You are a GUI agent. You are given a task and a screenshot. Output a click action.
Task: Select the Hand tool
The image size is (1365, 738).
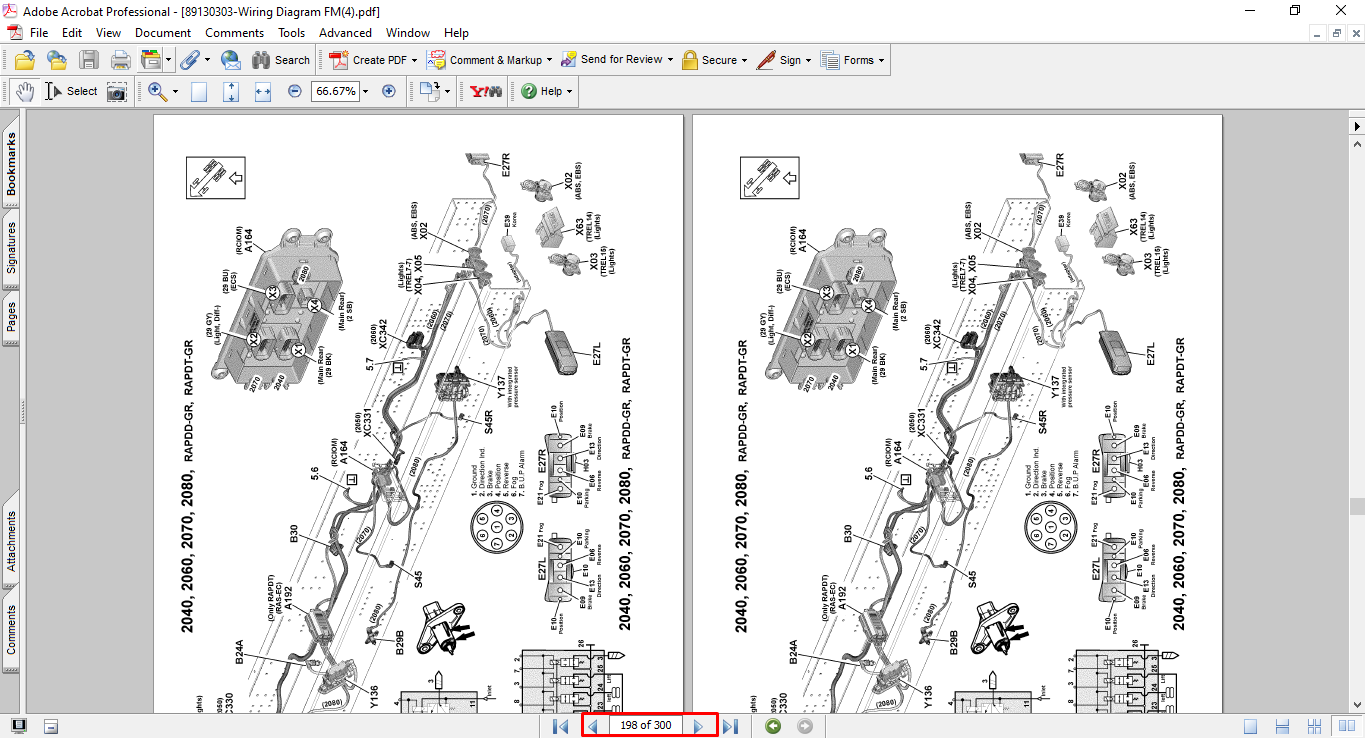[25, 91]
